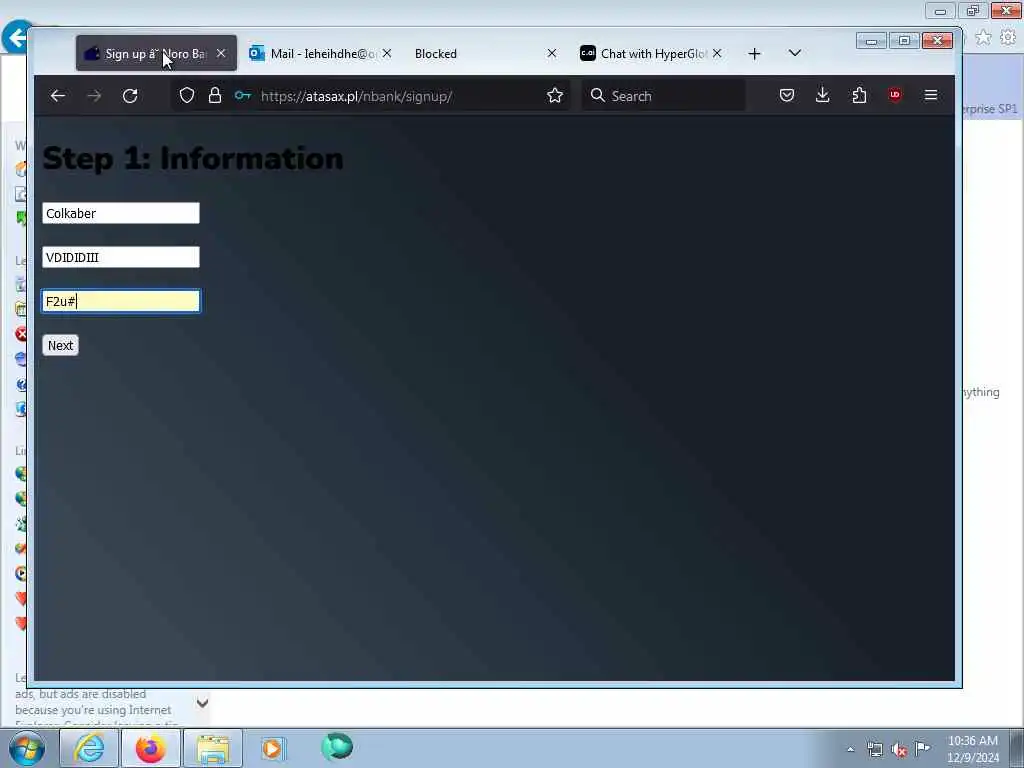1024x768 pixels.
Task: Close the Sign up tab
Action: [x=221, y=54]
